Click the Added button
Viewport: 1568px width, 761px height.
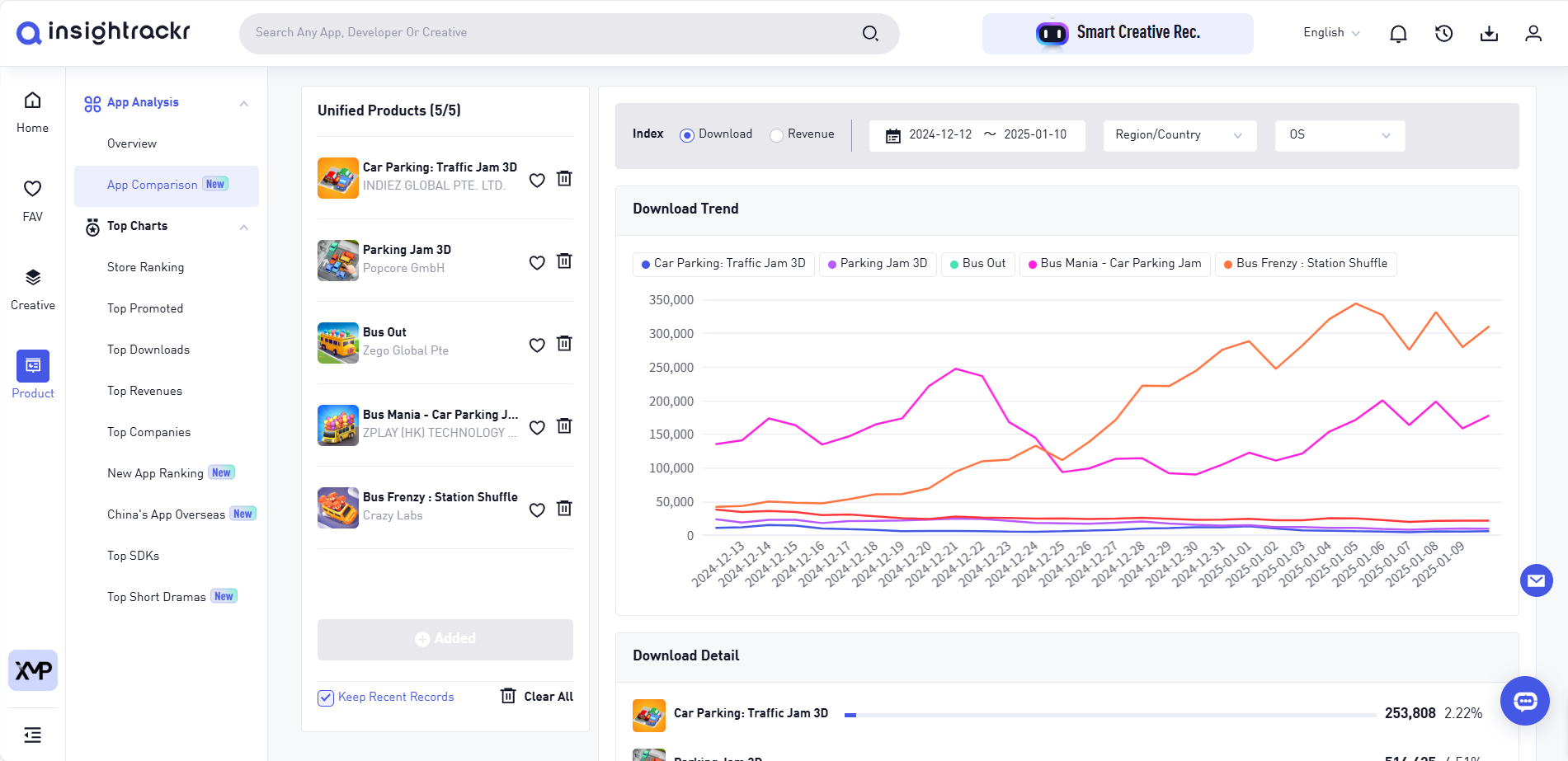coord(445,639)
